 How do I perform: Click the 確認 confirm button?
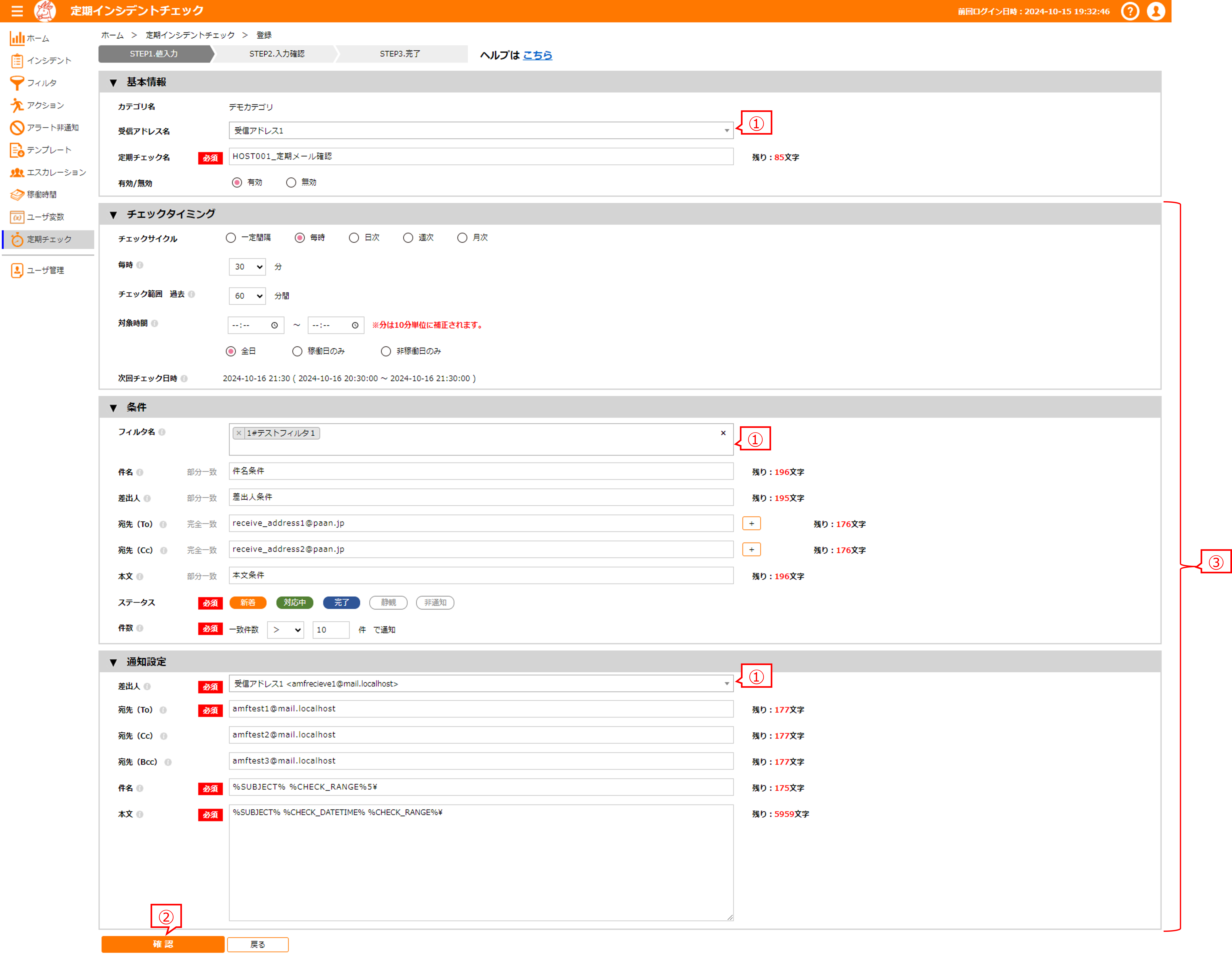point(163,944)
